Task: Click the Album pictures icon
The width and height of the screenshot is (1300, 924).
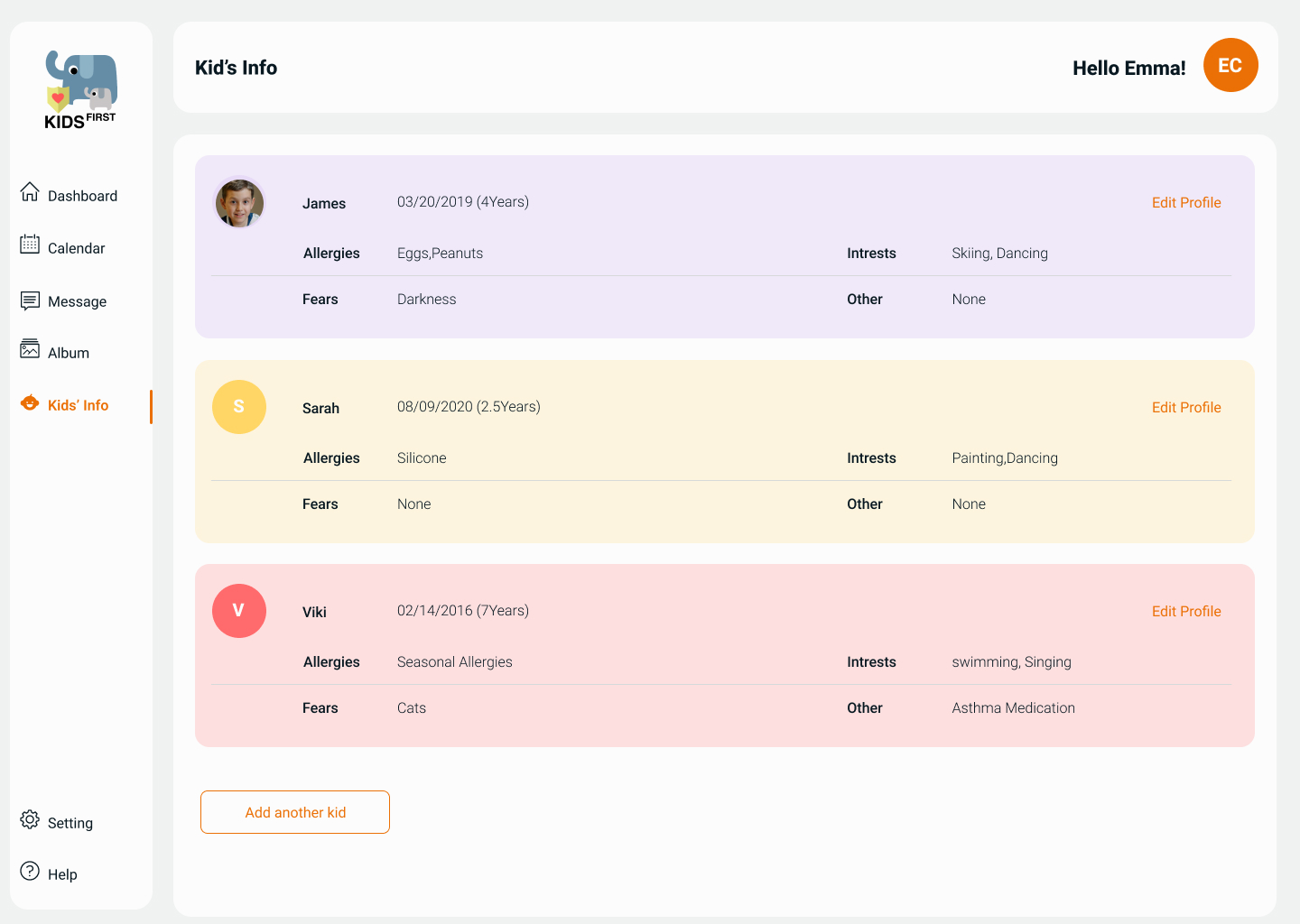Action: [30, 348]
